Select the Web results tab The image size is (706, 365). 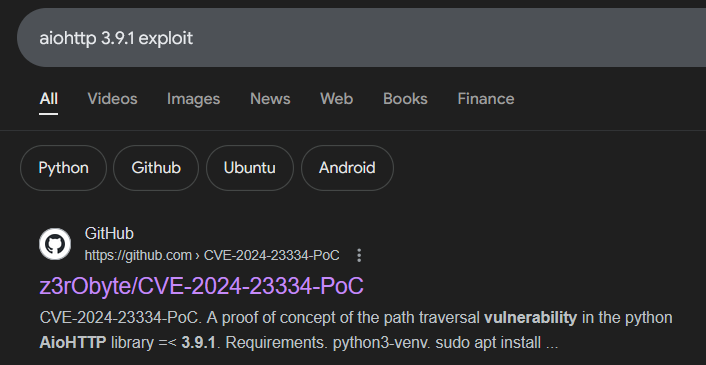click(336, 99)
